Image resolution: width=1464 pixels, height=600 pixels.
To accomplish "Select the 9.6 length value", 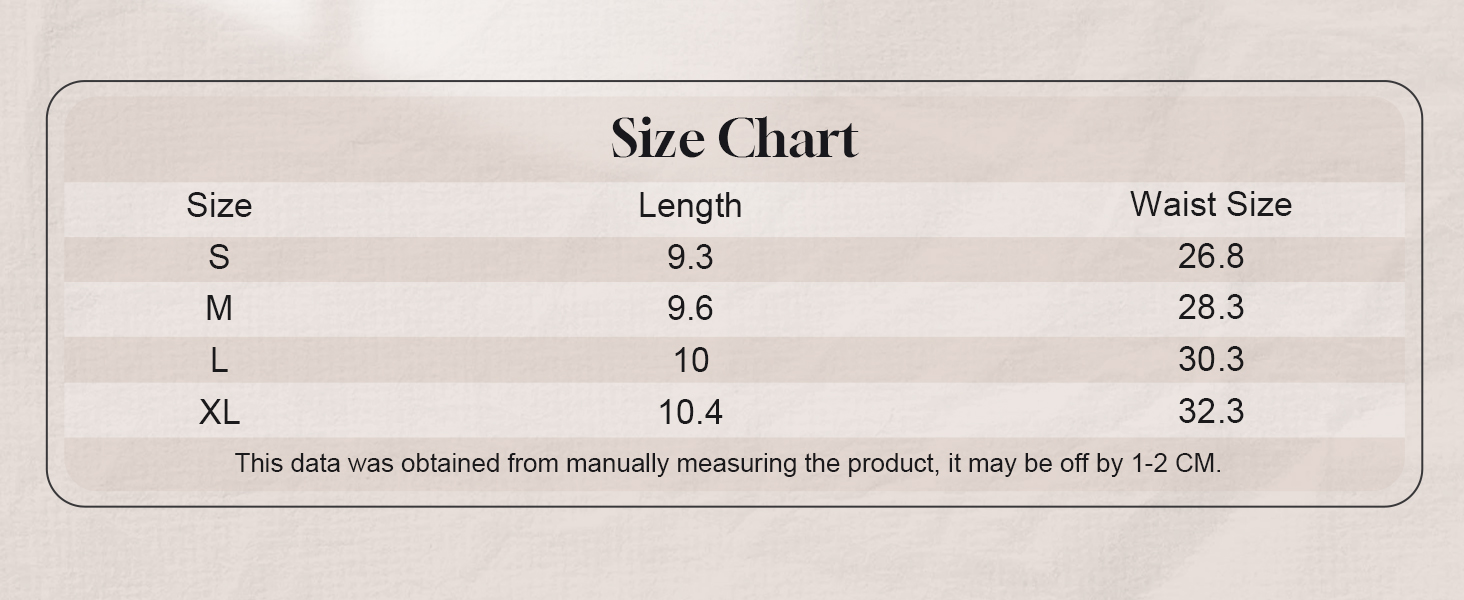I will tap(690, 308).
